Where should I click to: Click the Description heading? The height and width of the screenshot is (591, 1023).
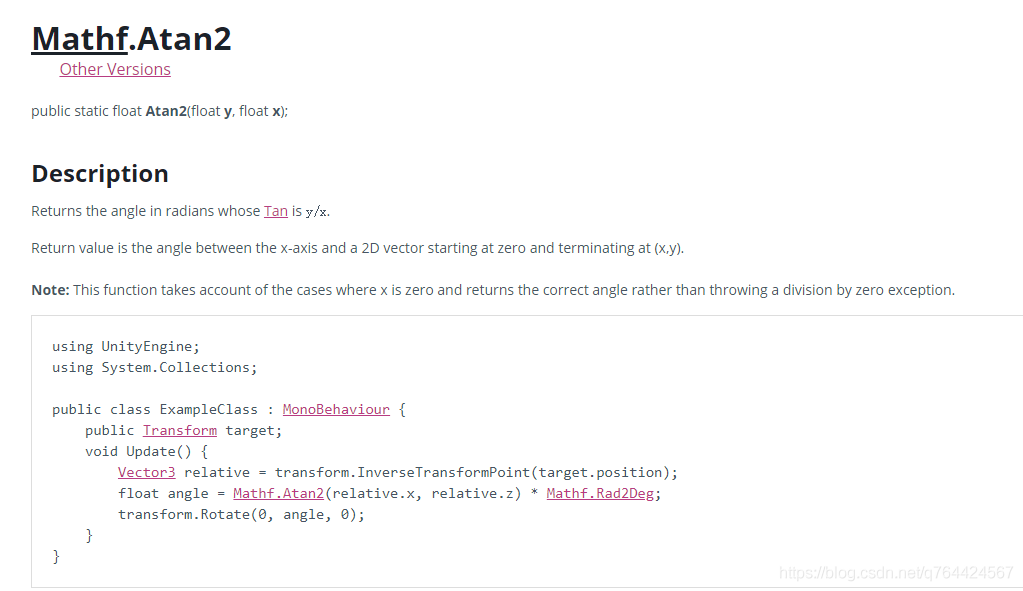(x=100, y=173)
